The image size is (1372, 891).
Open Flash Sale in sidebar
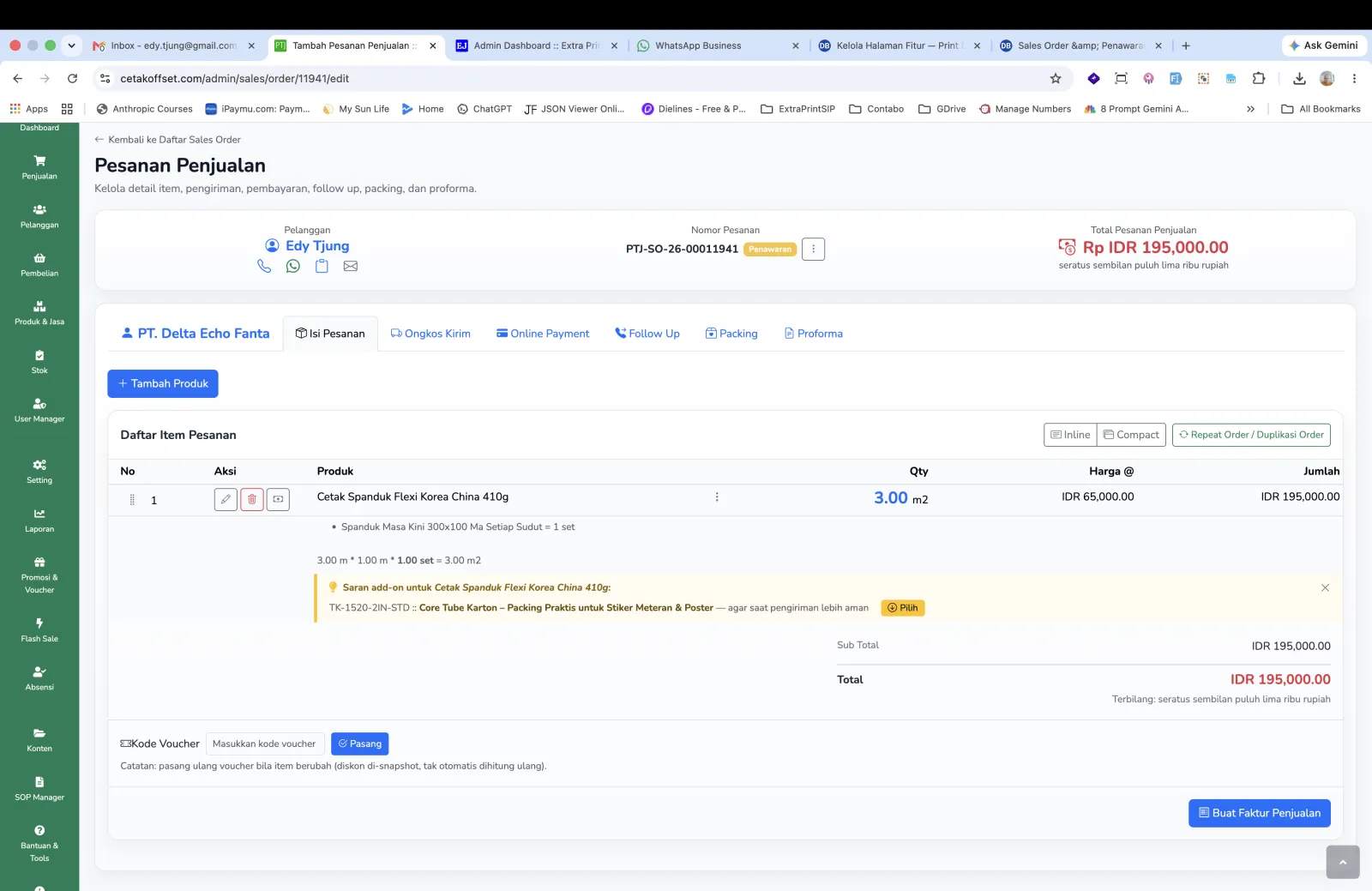point(39,630)
